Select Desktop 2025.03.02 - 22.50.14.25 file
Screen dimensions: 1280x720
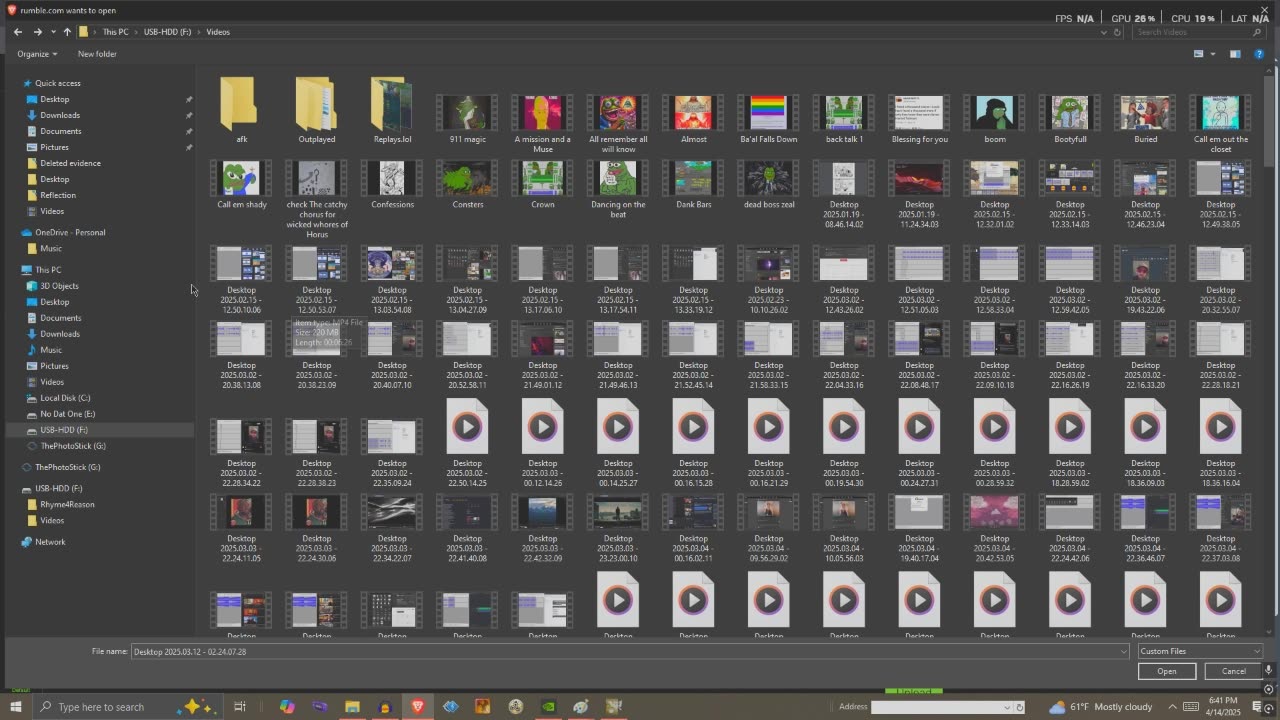467,444
